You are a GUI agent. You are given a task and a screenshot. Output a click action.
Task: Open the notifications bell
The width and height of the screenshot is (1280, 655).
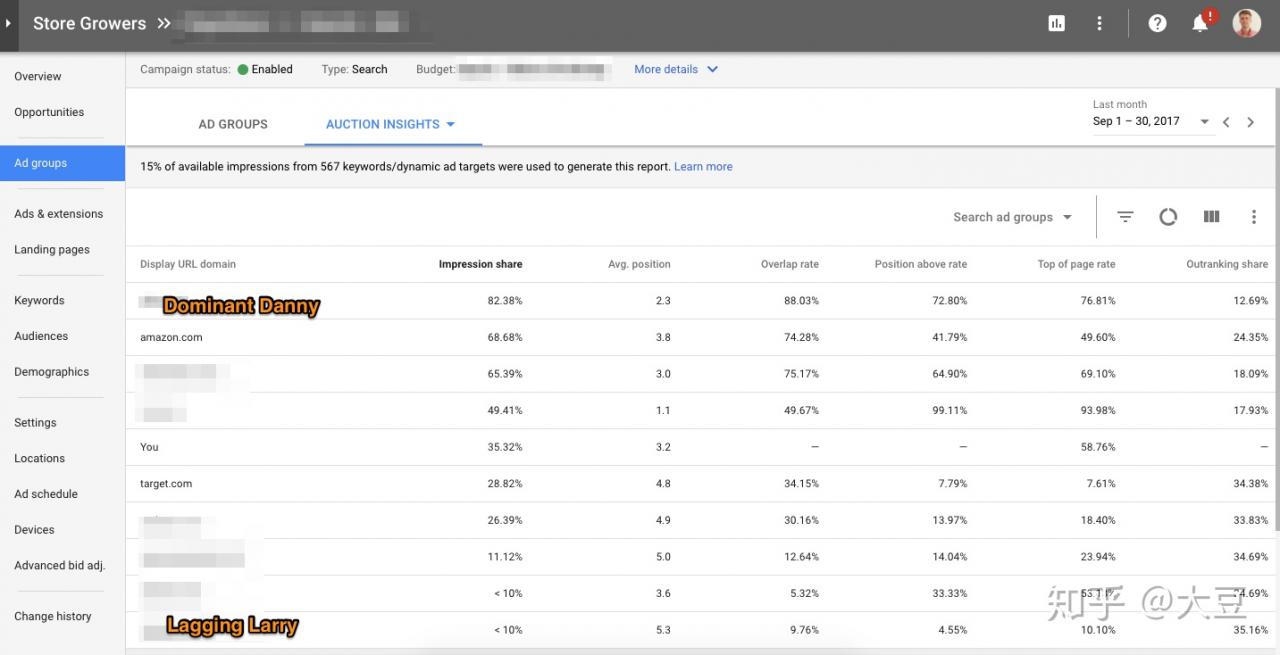click(1200, 23)
